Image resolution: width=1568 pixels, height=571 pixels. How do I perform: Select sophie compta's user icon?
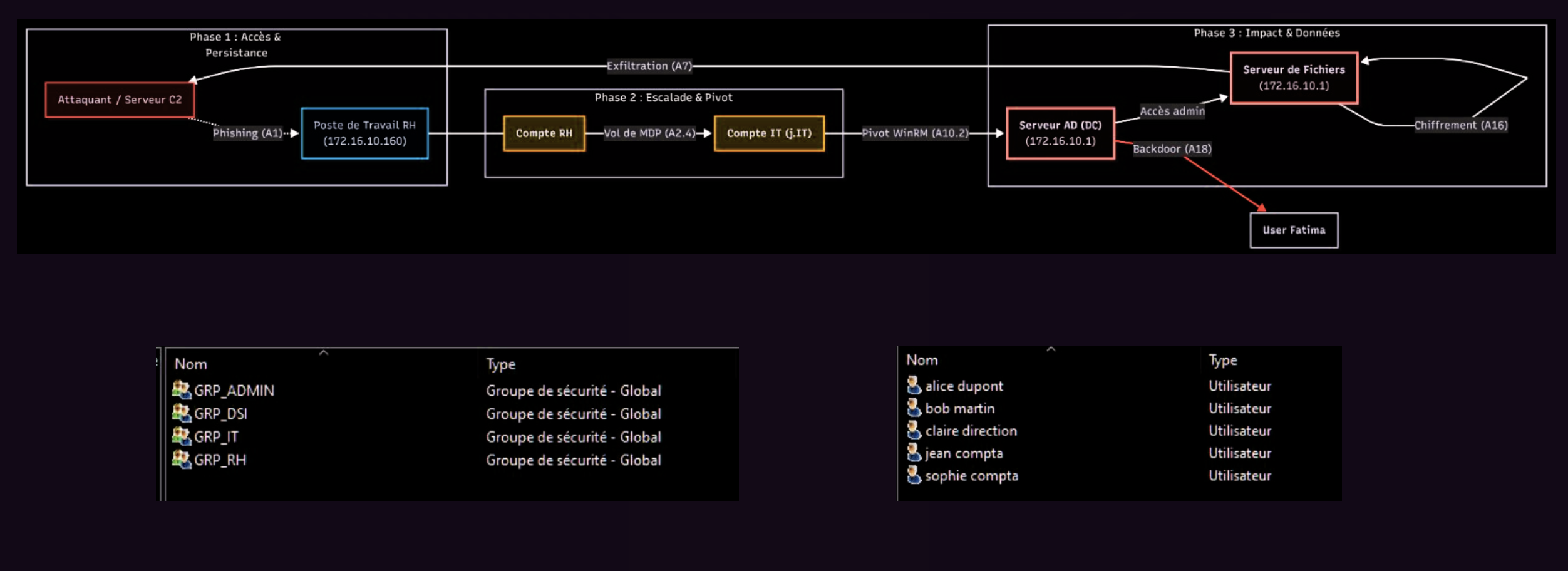click(914, 475)
